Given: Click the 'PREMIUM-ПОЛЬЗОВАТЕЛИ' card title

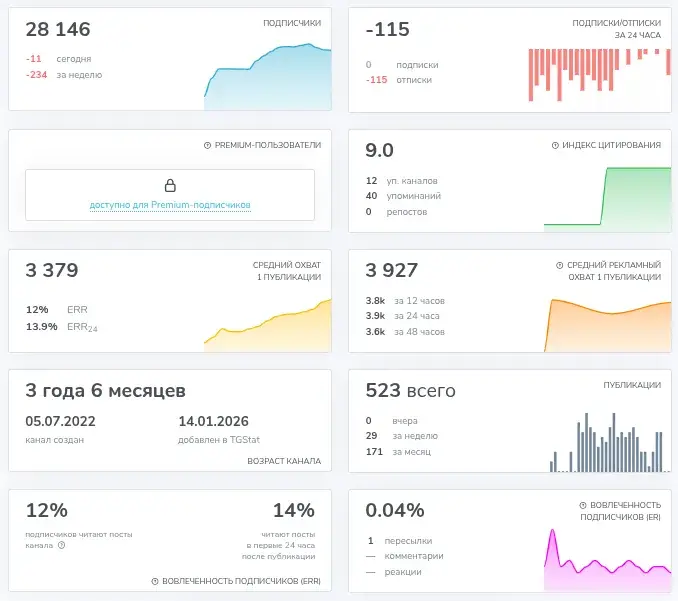Looking at the screenshot, I should 268,145.
